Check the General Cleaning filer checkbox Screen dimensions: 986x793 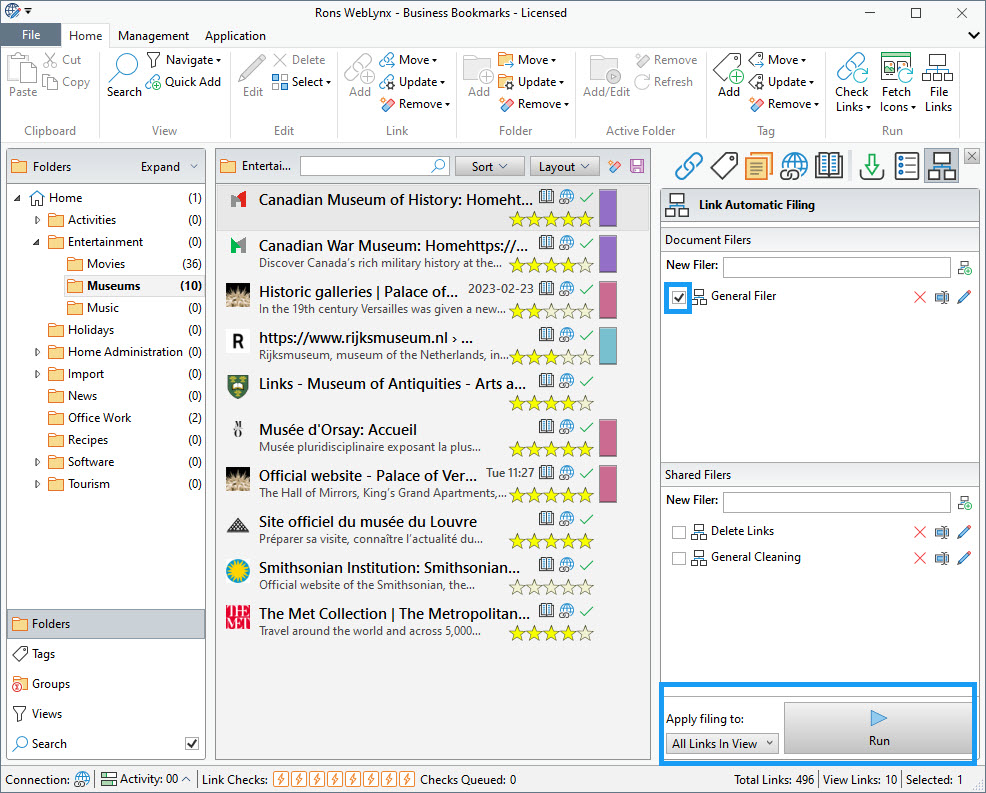pyautogui.click(x=679, y=558)
